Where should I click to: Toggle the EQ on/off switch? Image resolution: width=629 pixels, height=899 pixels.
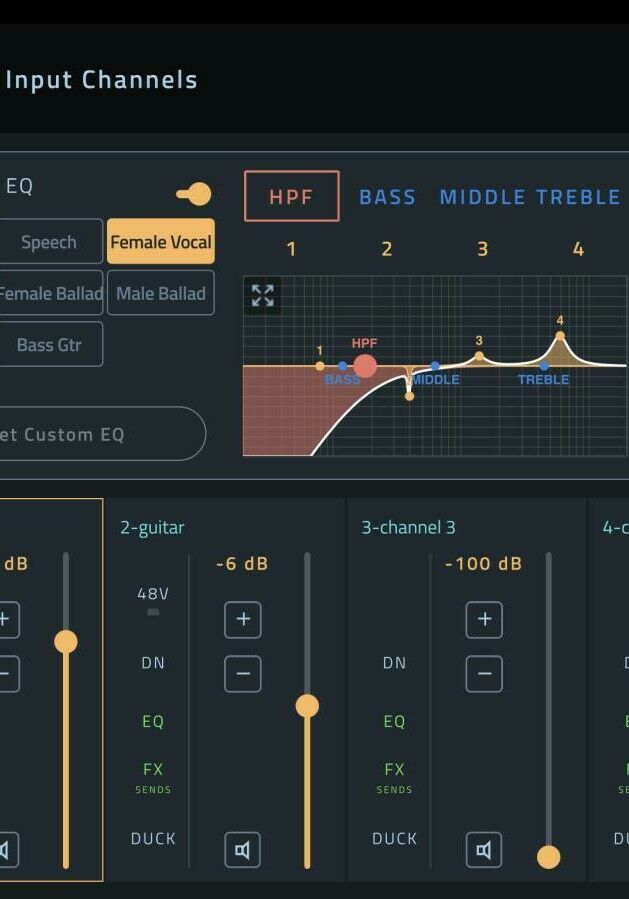[x=195, y=193]
